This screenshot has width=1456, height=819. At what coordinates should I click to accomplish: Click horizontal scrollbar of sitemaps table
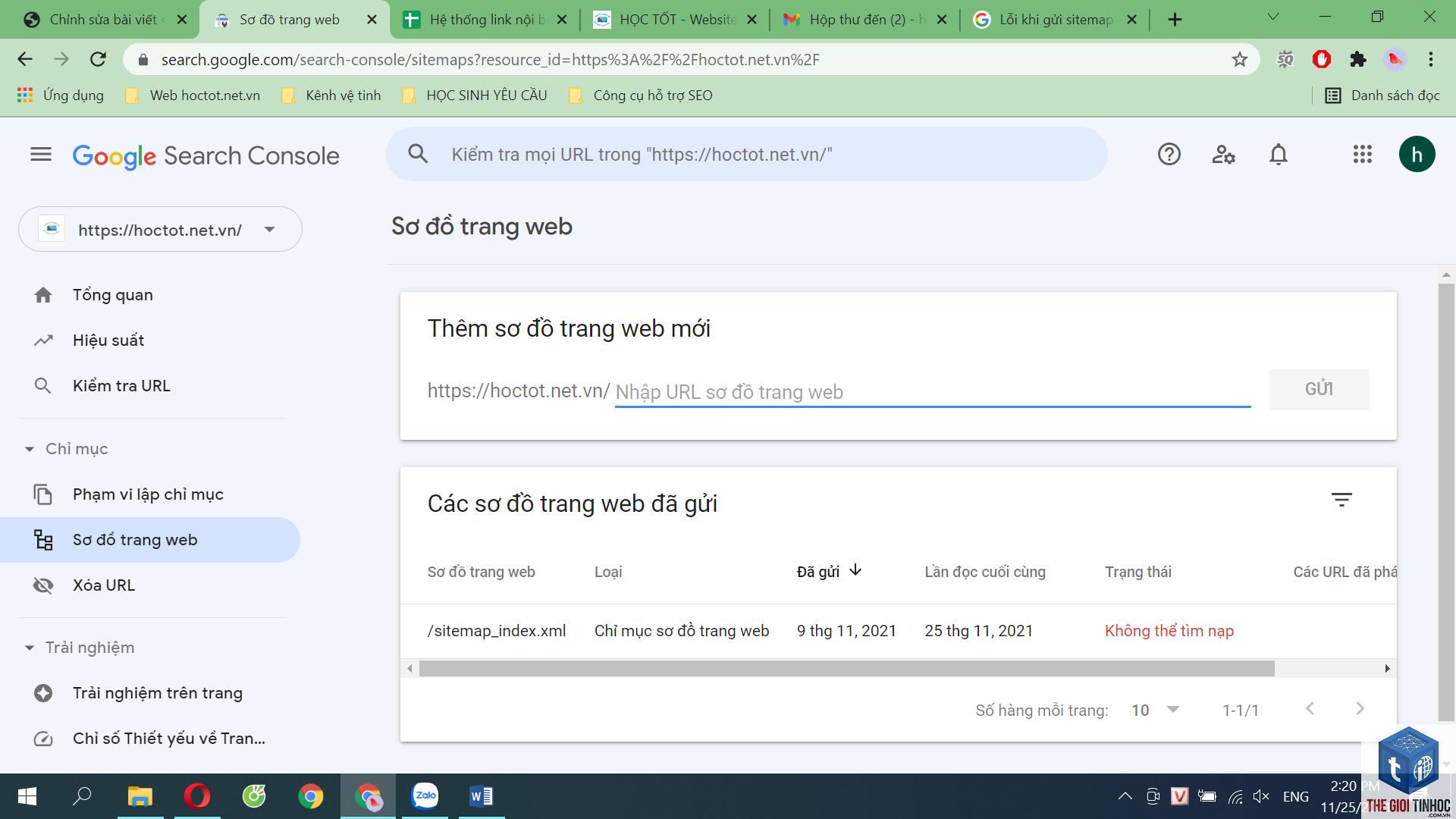pos(846,668)
